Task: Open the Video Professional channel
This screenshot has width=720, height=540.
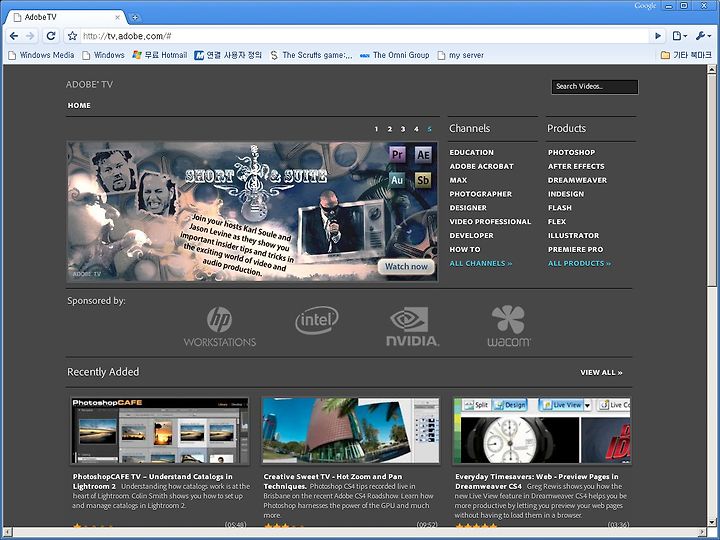Action: tap(490, 221)
